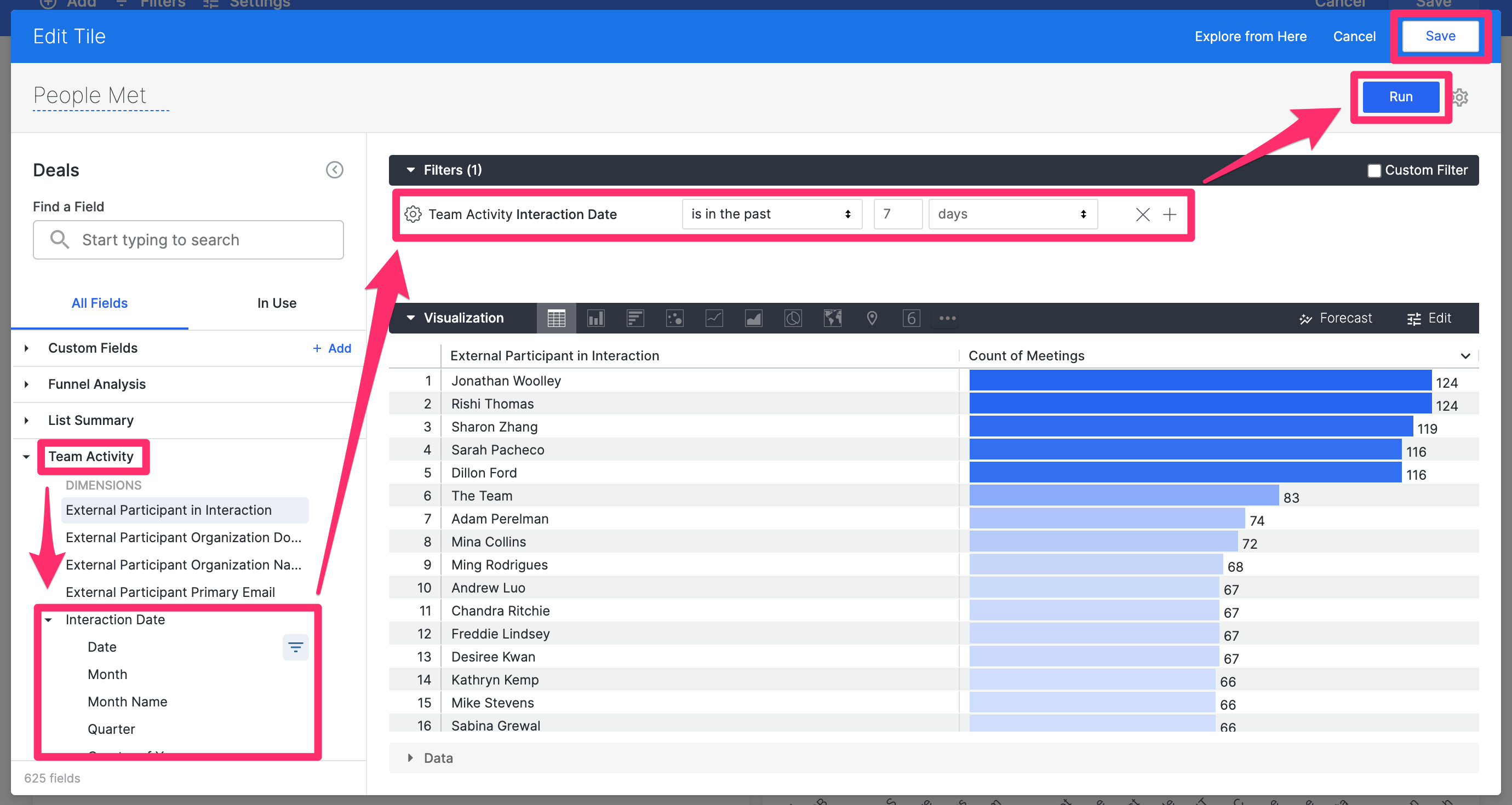Choose the scatter plot visualization
The image size is (1512, 805).
tap(675, 318)
